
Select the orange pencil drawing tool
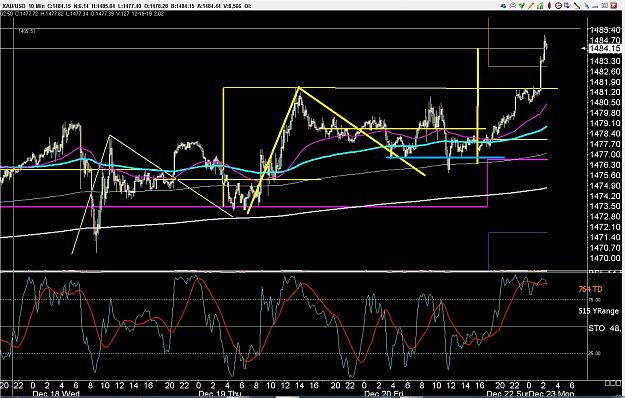[531, 6]
